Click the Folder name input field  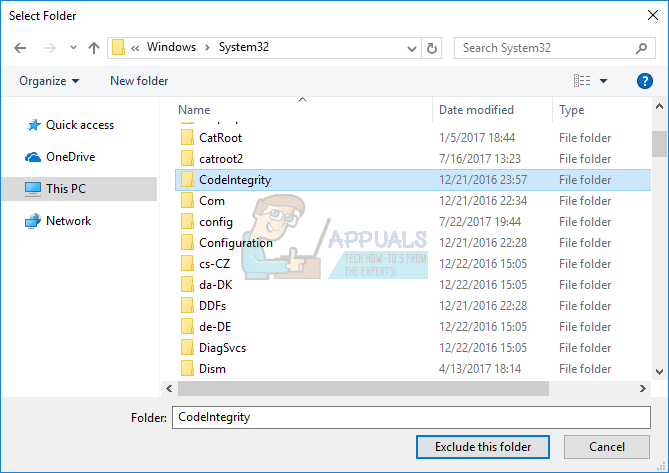tap(411, 417)
